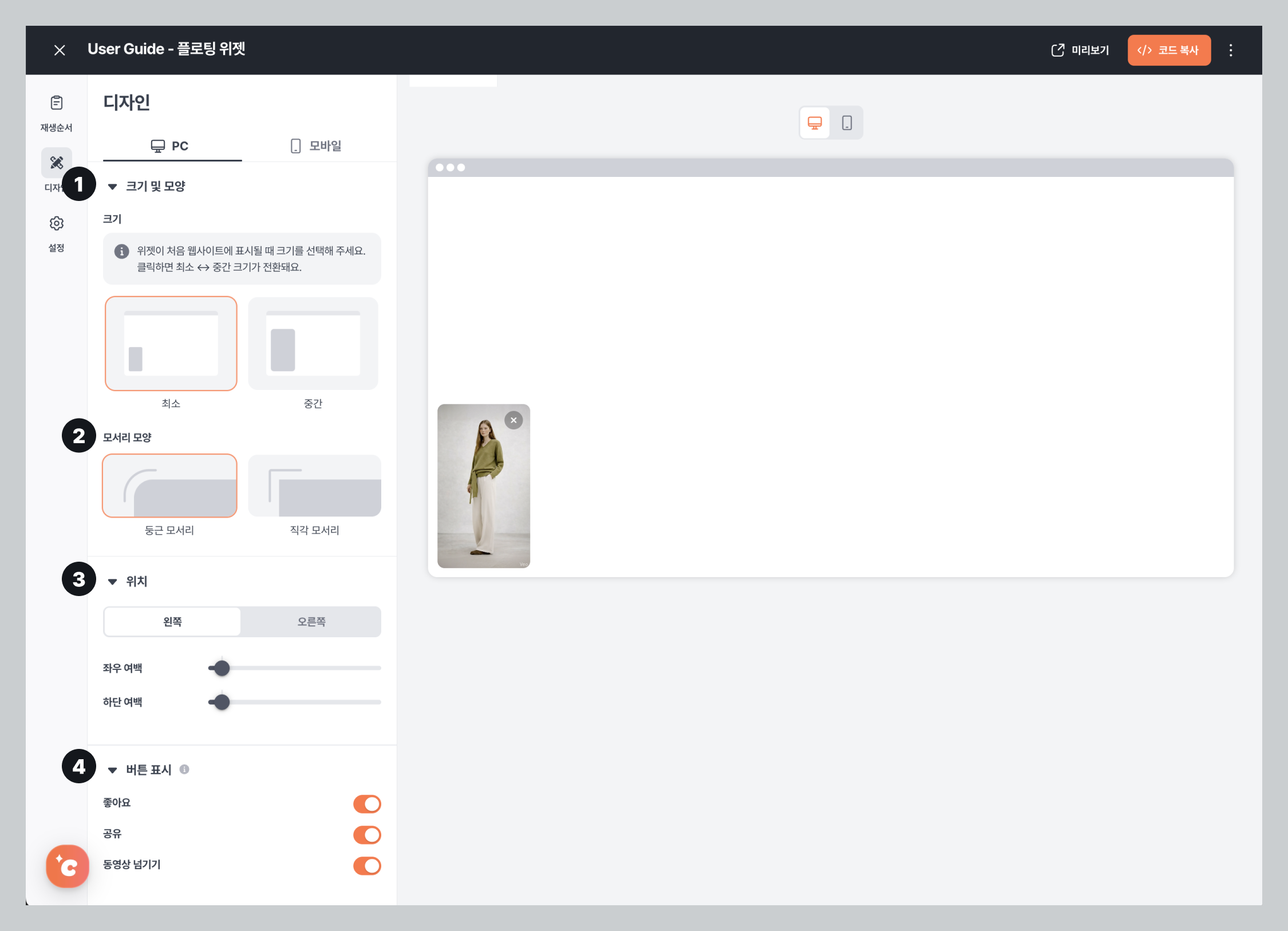Image resolution: width=1288 pixels, height=931 pixels.
Task: Toggle the 동영상 넘기기 switch
Action: click(367, 866)
